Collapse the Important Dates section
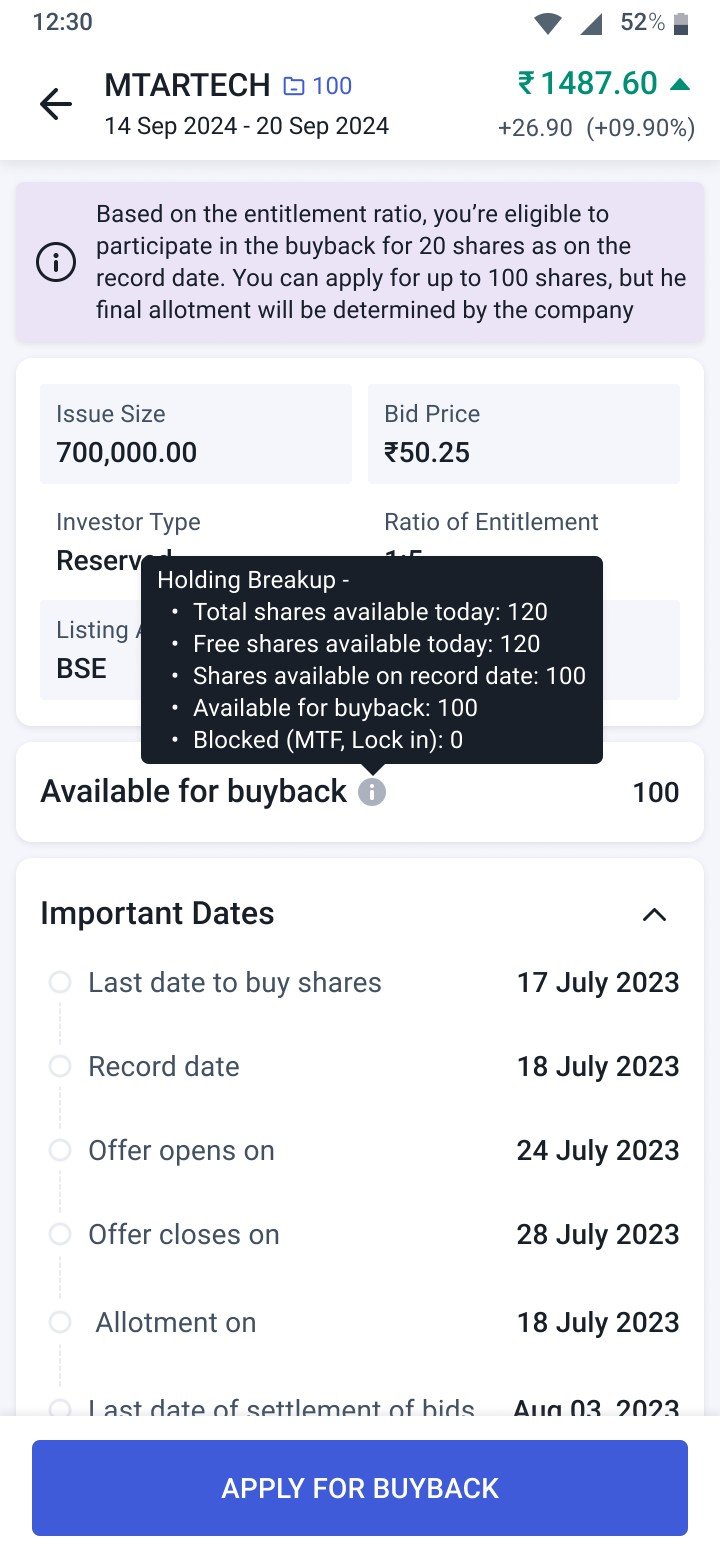This screenshot has width=720, height=1560. 654,914
